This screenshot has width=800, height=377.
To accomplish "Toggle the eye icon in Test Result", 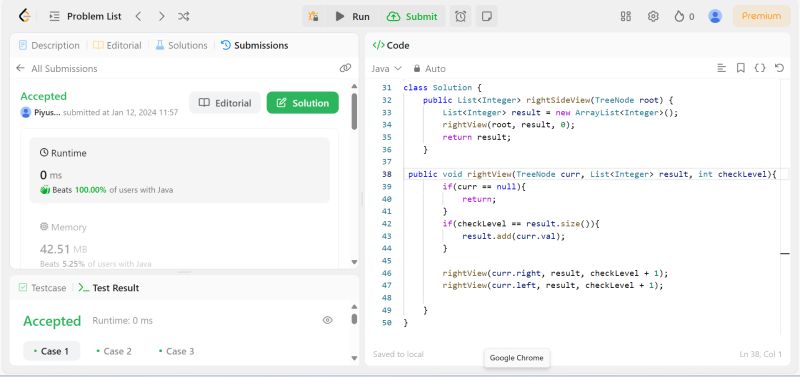I will pyautogui.click(x=328, y=320).
